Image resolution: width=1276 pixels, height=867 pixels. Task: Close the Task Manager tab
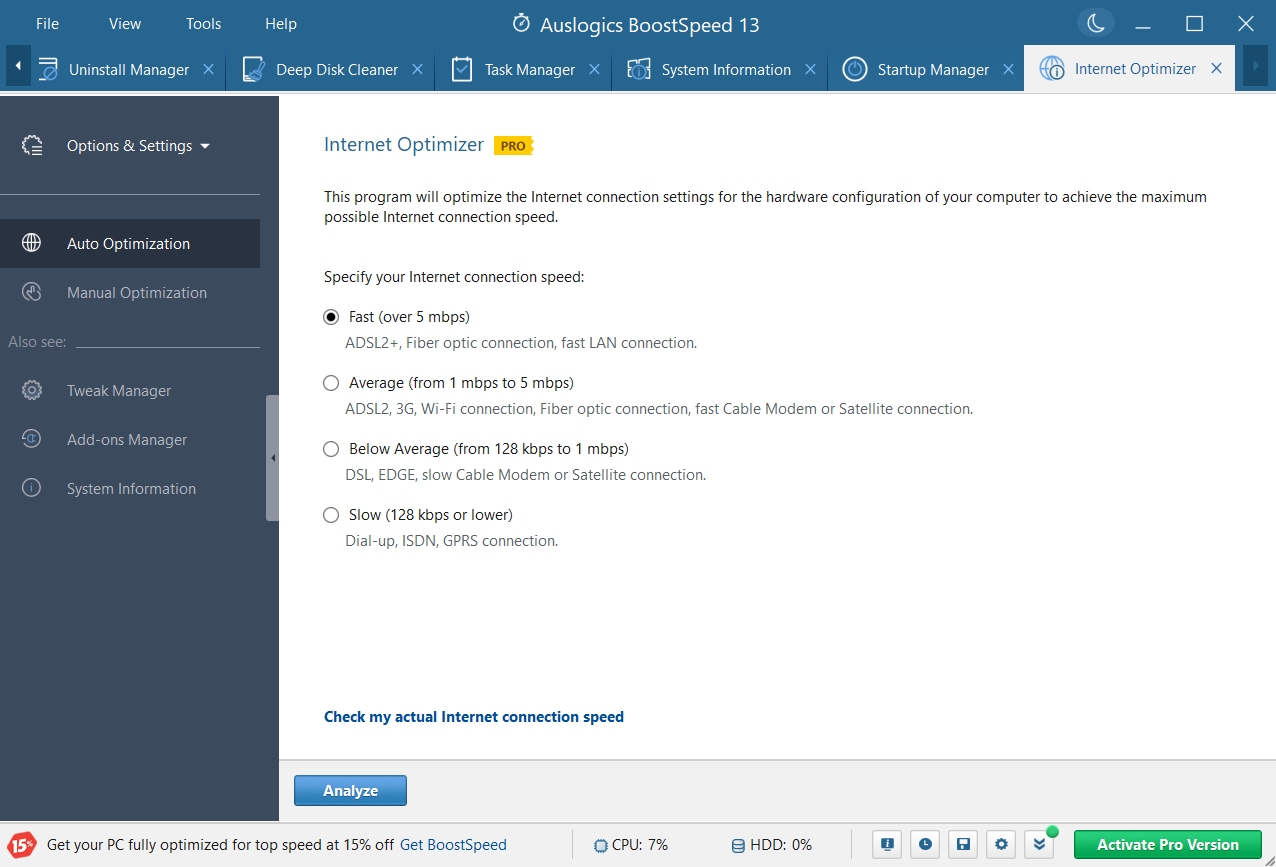(594, 69)
